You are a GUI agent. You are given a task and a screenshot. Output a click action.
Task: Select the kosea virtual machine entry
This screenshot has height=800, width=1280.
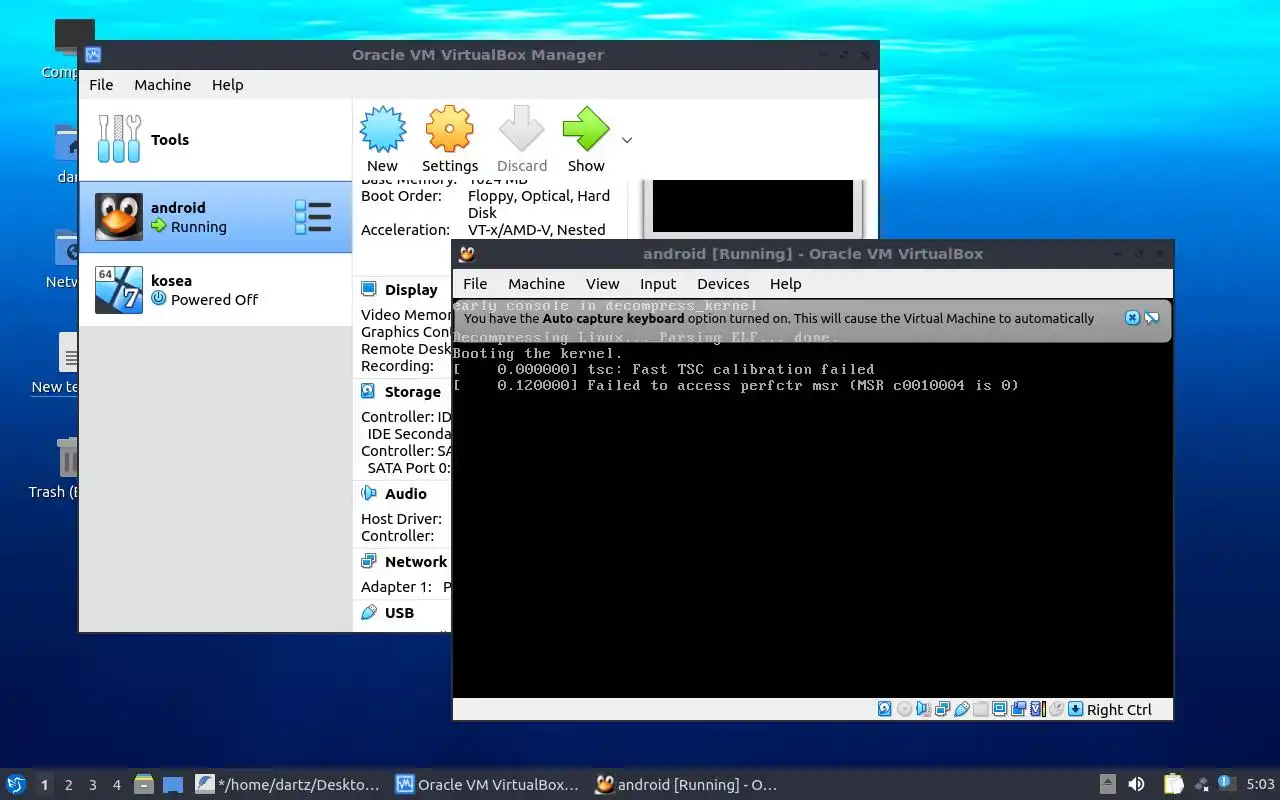point(215,290)
